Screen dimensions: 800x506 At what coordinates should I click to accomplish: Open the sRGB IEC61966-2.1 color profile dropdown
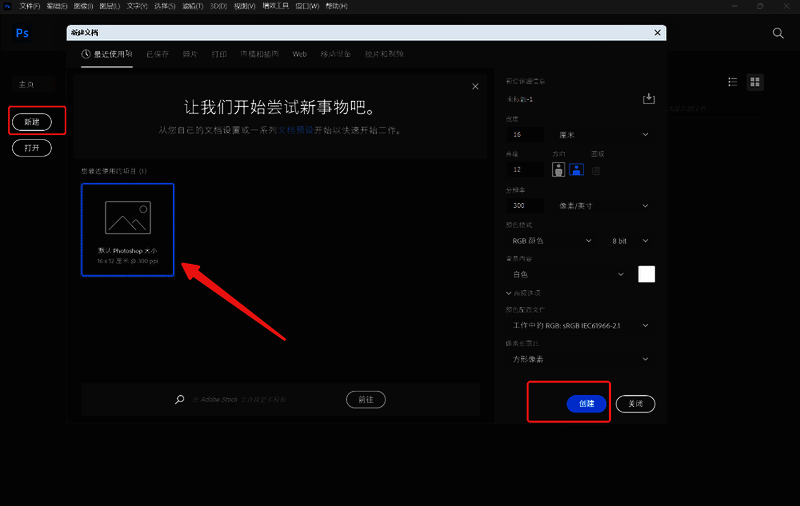[x=580, y=325]
